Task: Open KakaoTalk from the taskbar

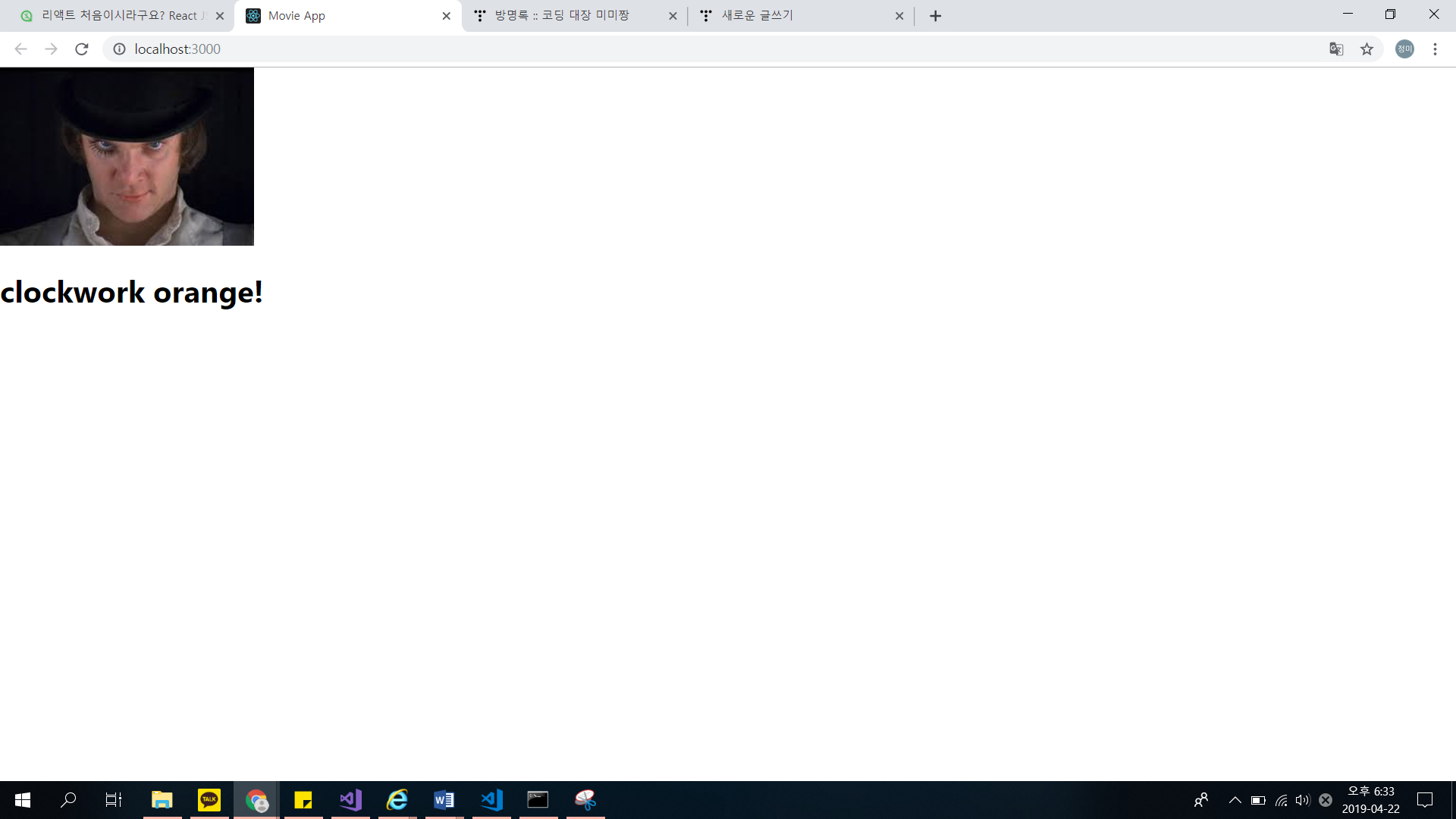Action: [x=209, y=799]
